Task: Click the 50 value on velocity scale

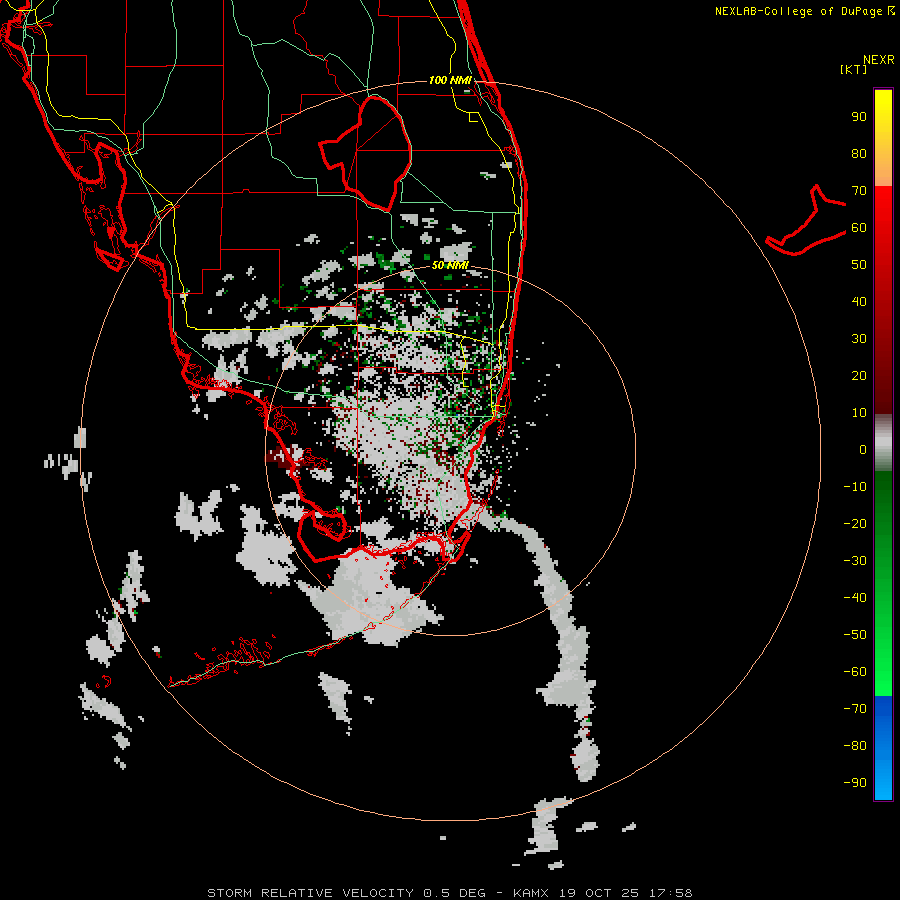Action: point(859,265)
